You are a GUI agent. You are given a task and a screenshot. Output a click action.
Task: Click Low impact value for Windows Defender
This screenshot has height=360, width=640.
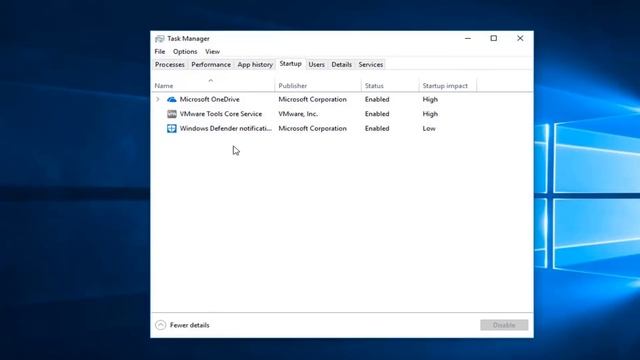tap(429, 128)
